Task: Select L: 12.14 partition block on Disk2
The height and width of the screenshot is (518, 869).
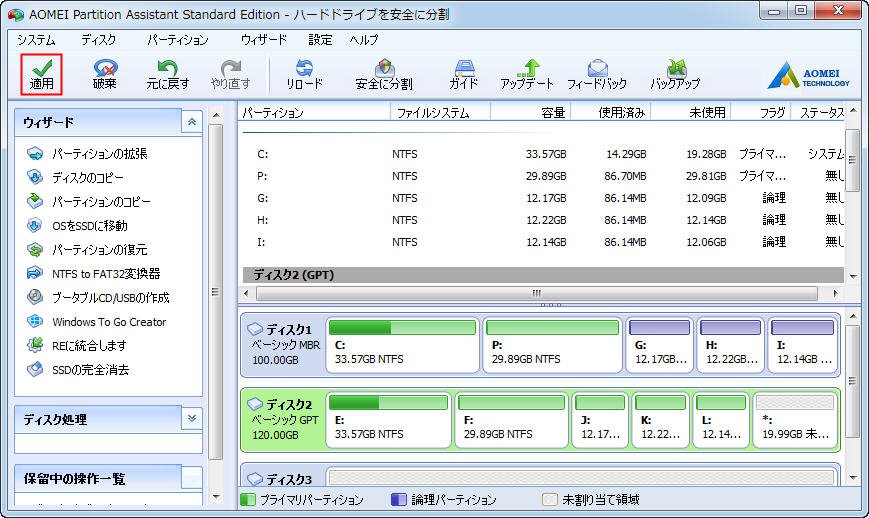Action: pyautogui.click(x=721, y=419)
